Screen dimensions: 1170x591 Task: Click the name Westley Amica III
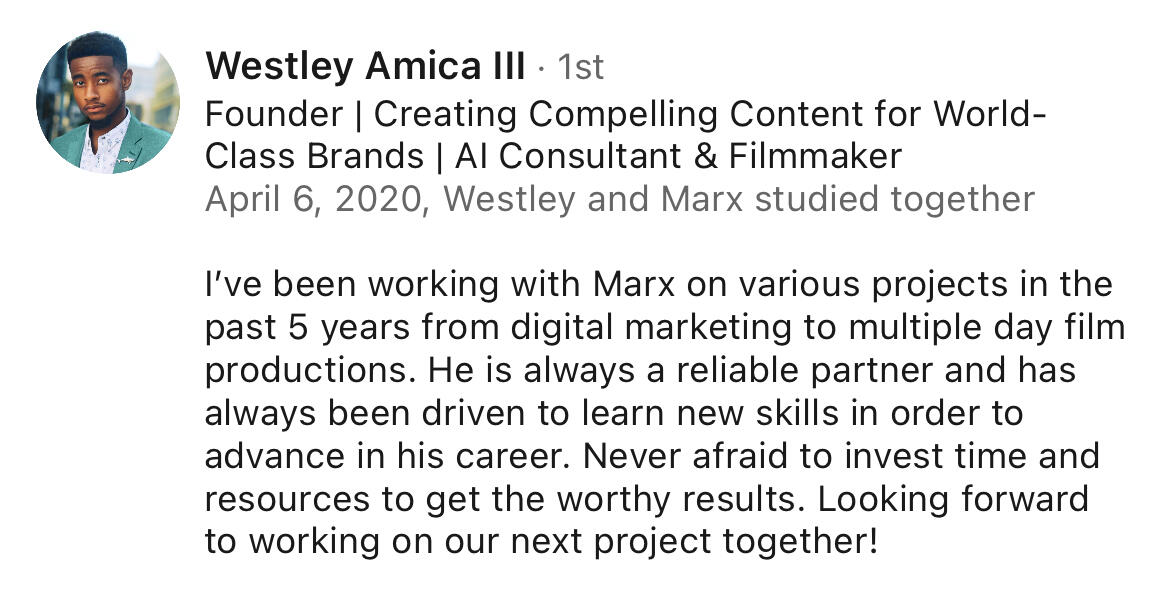tap(365, 67)
